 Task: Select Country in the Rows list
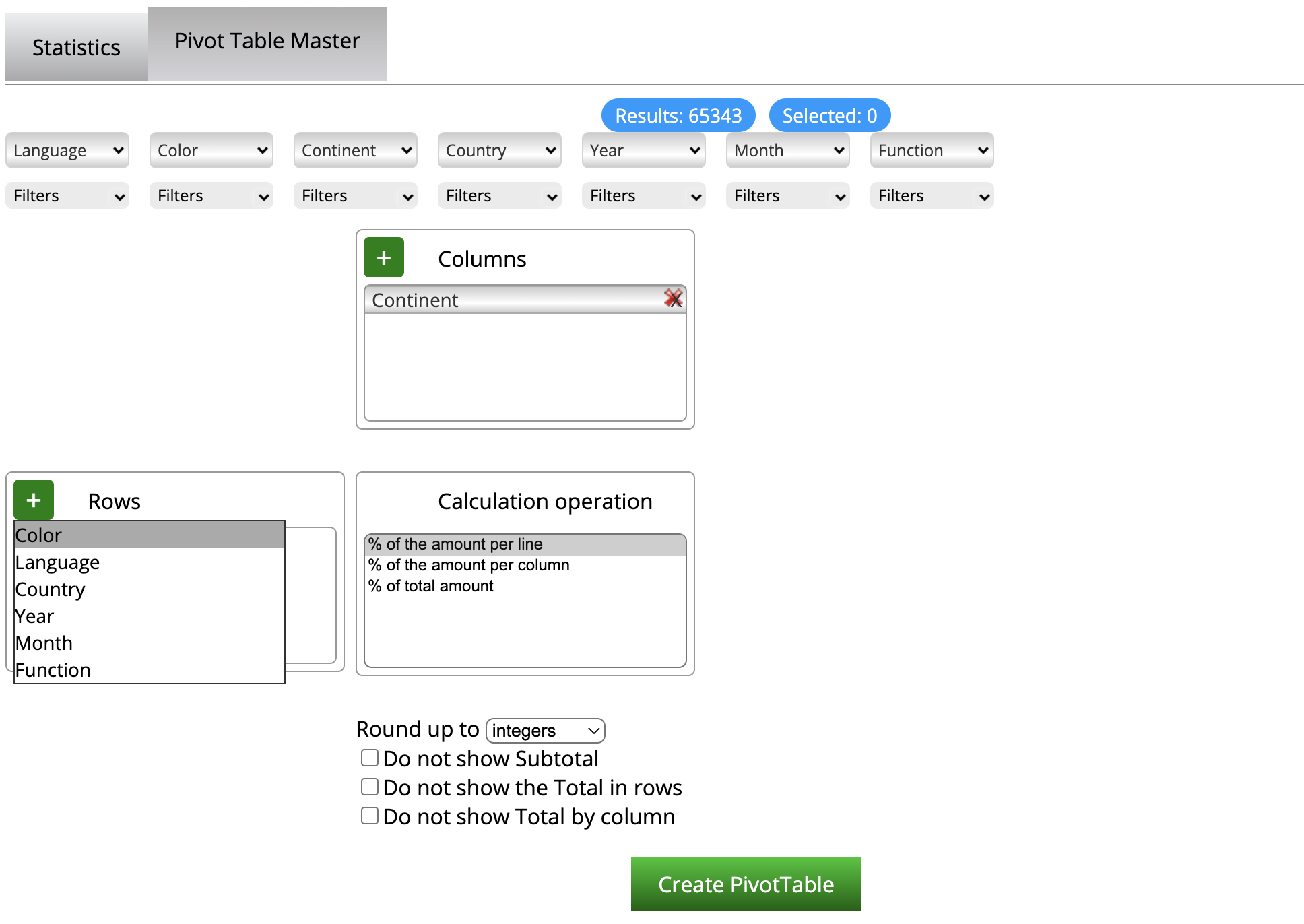click(x=150, y=589)
